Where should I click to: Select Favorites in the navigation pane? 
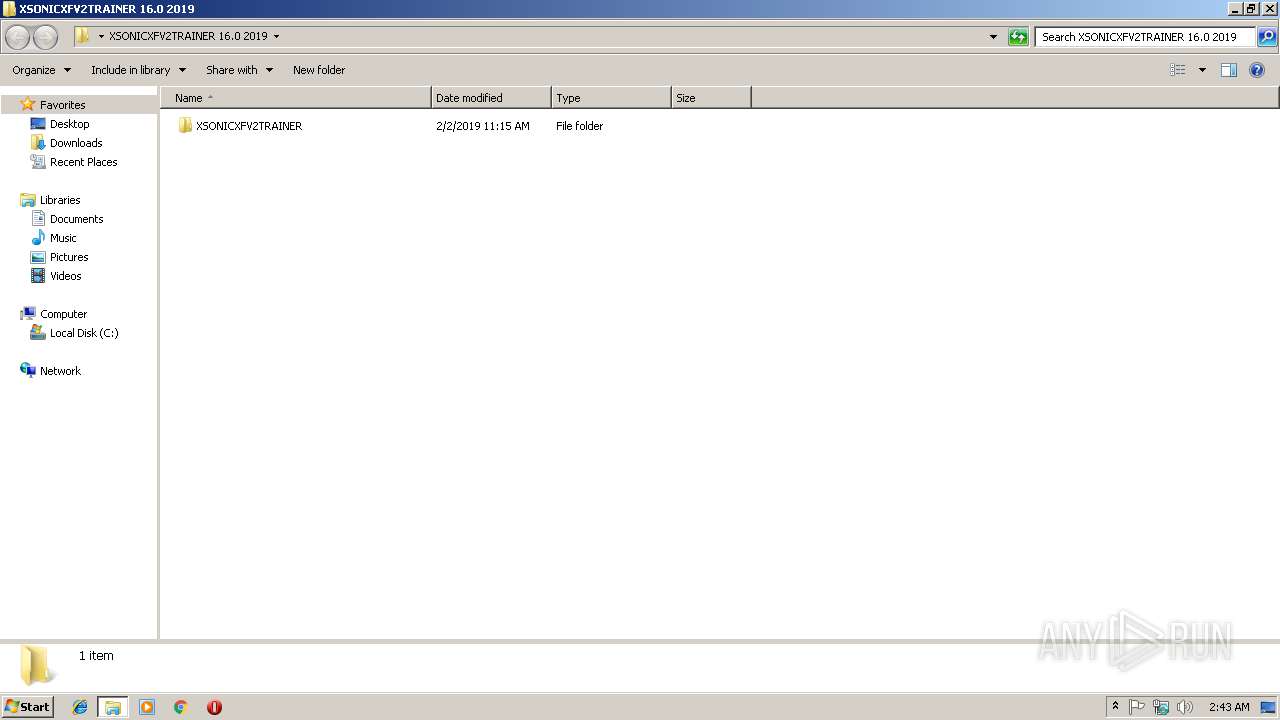(x=62, y=105)
